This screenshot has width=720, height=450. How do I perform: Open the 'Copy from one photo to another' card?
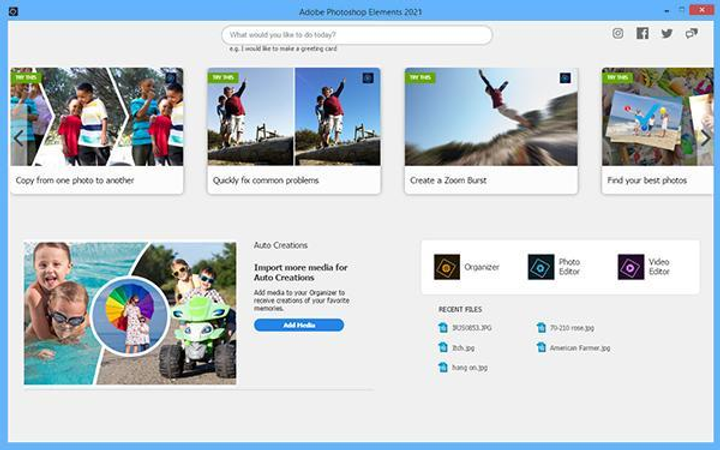point(97,131)
